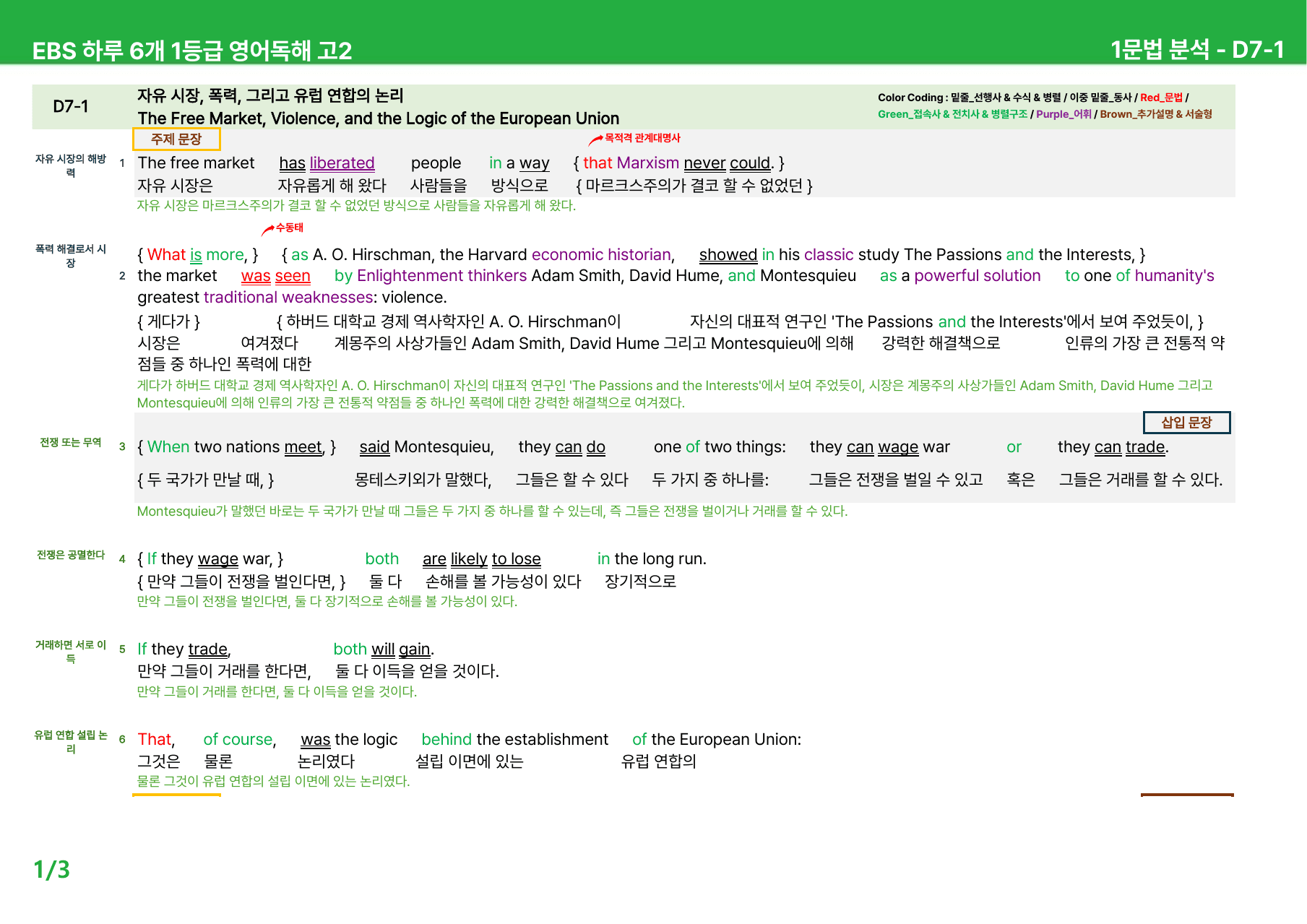
Task: Click the sidebar note '유럽 연합 설립 논리'
Action: click(x=71, y=742)
